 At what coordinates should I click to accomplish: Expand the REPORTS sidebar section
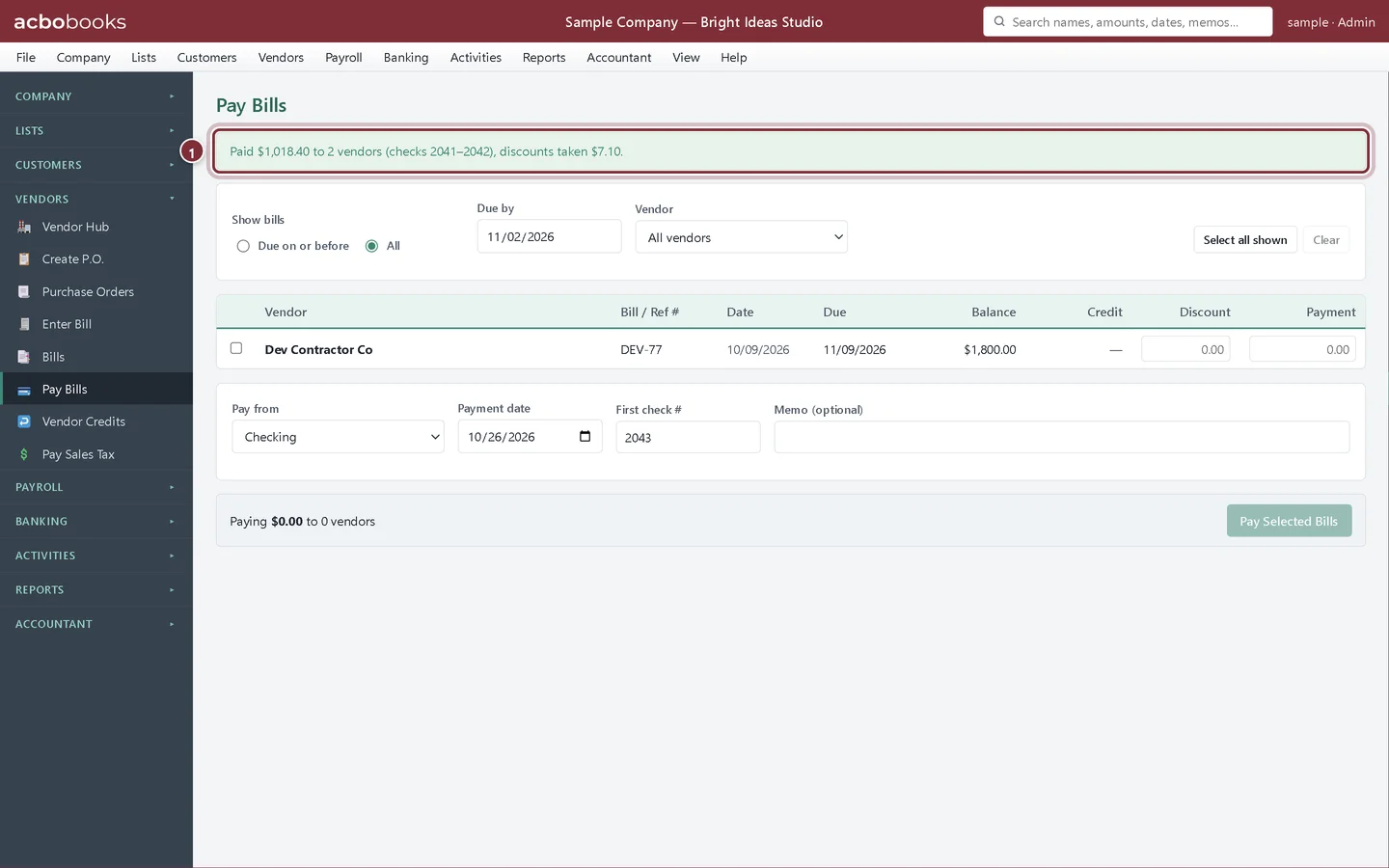pyautogui.click(x=96, y=590)
